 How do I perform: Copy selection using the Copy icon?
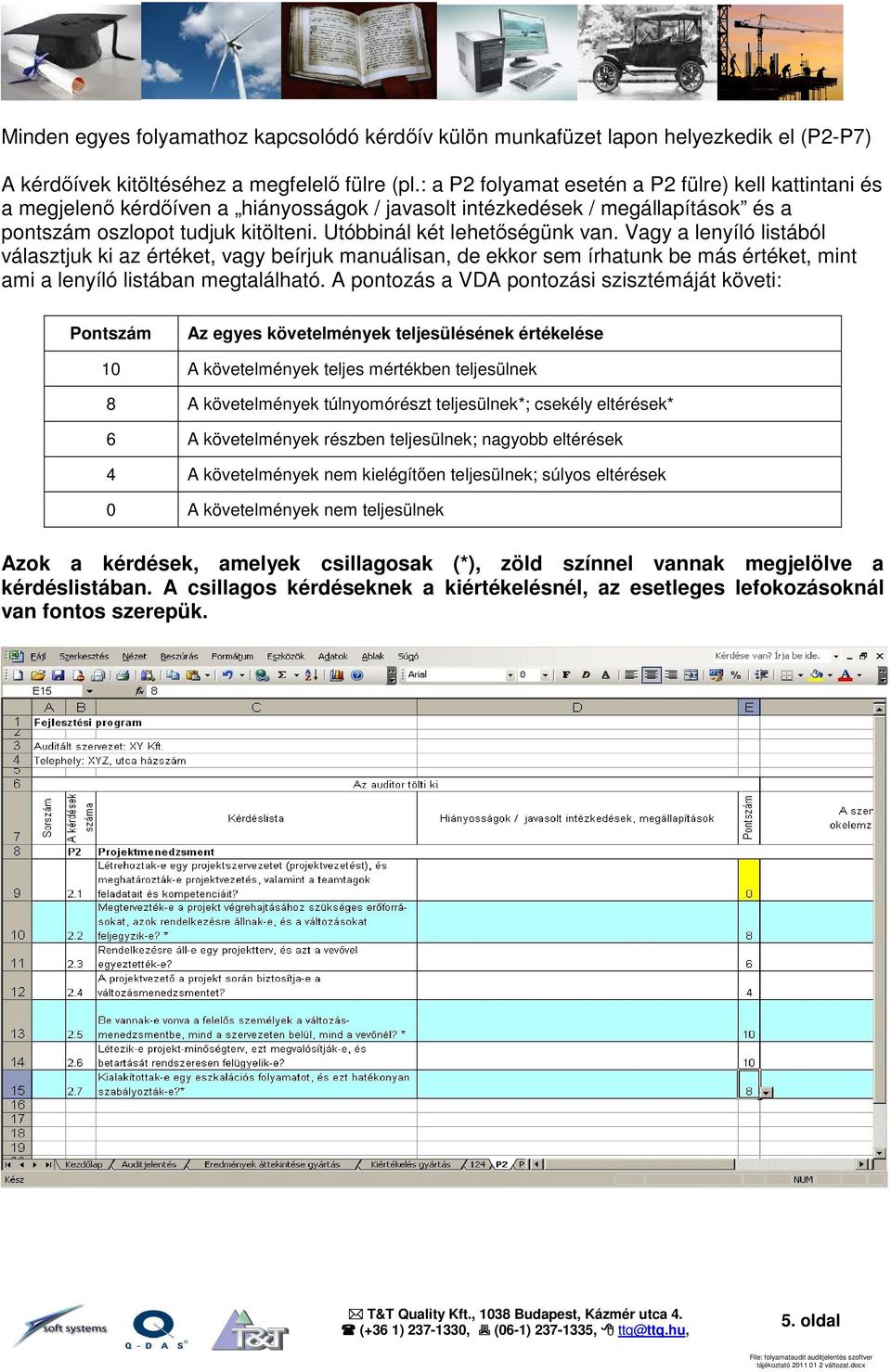pyautogui.click(x=174, y=675)
